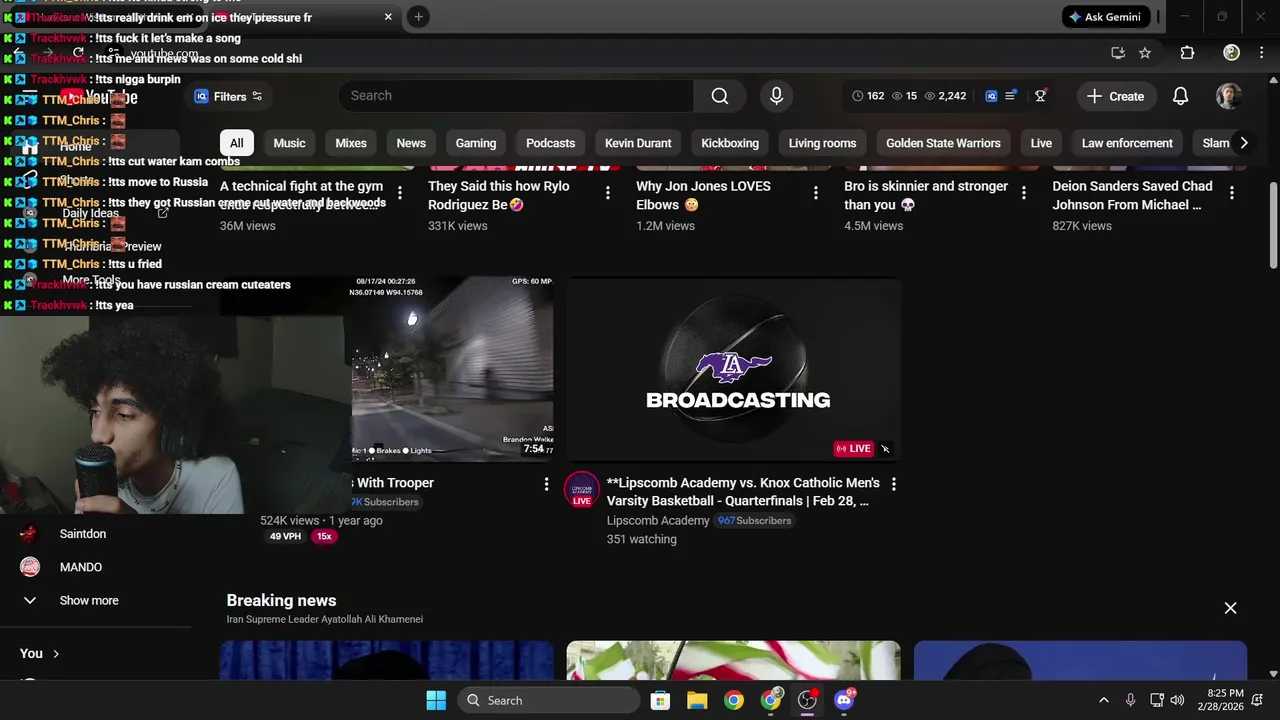Open Deion Sanders Saved Chad Johnson title
The height and width of the screenshot is (720, 1280).
(x=1132, y=195)
